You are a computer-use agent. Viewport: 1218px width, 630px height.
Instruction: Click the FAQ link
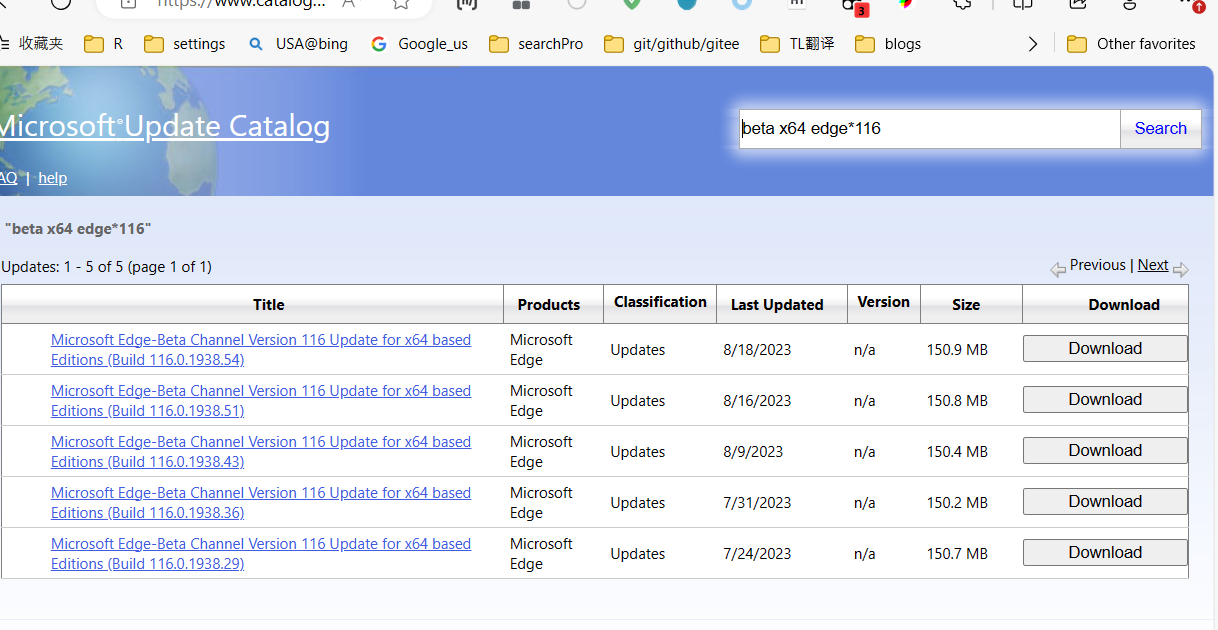point(9,177)
